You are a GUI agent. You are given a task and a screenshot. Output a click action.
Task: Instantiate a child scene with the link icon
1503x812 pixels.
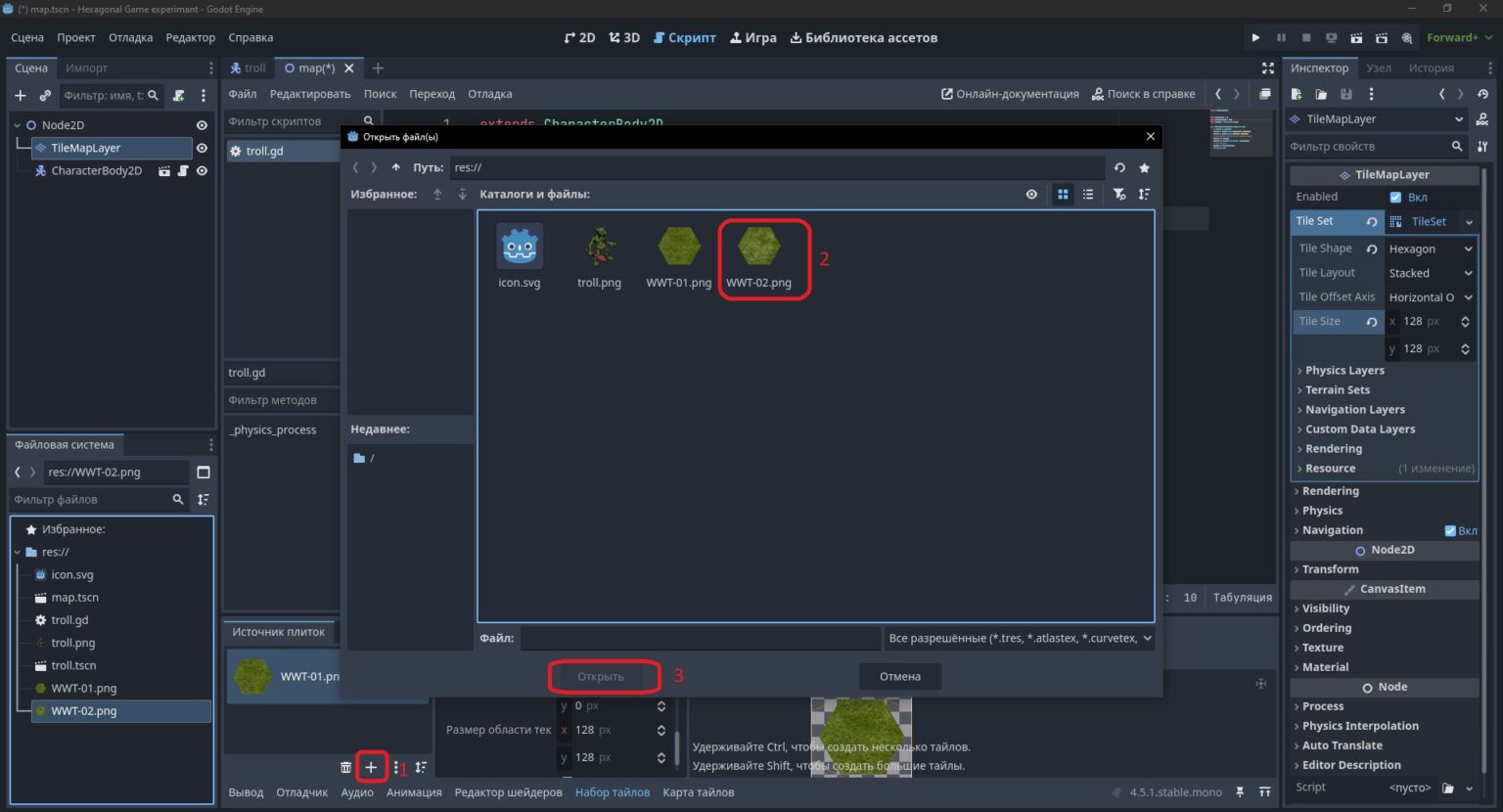pos(45,95)
